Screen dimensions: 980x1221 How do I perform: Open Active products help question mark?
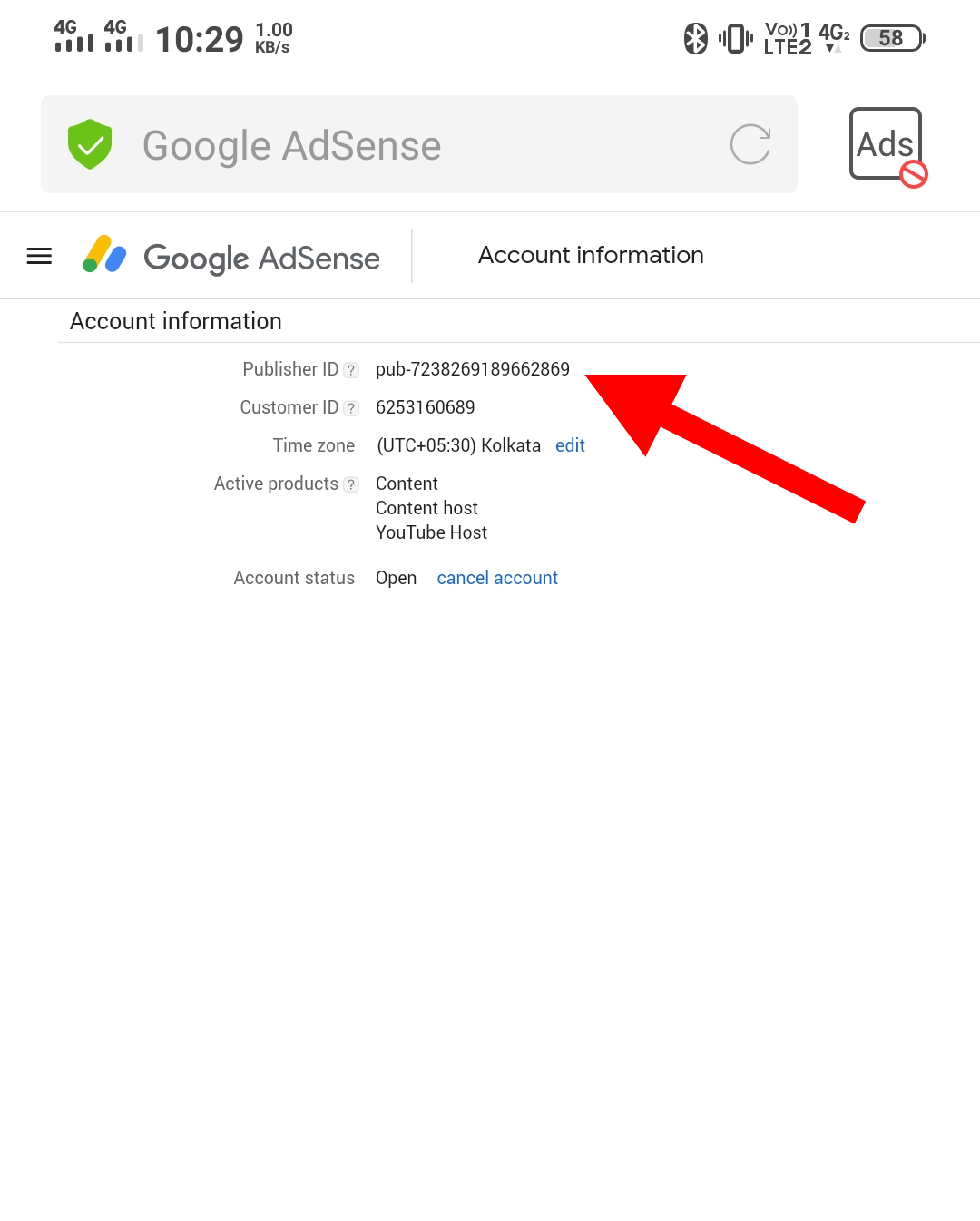351,484
